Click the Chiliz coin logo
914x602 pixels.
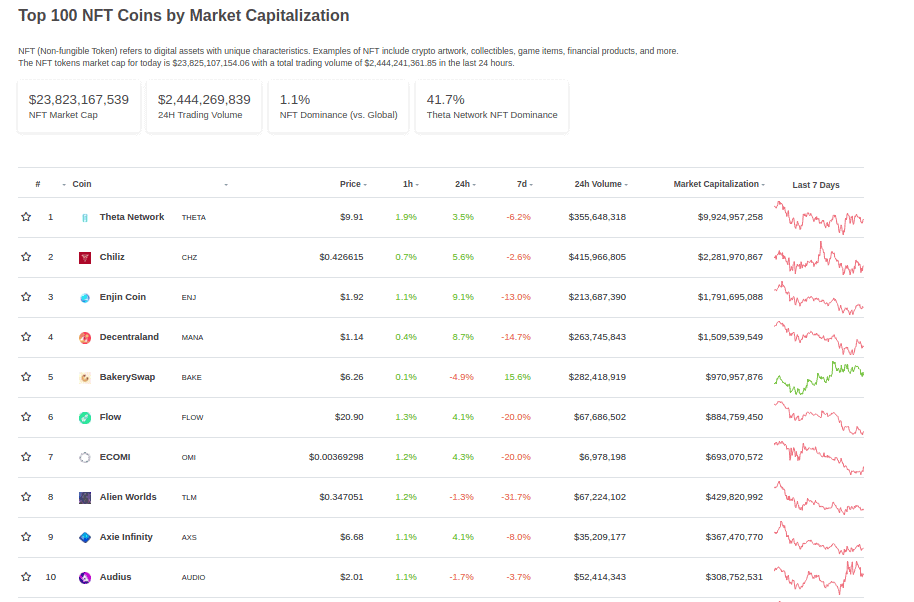click(x=85, y=258)
